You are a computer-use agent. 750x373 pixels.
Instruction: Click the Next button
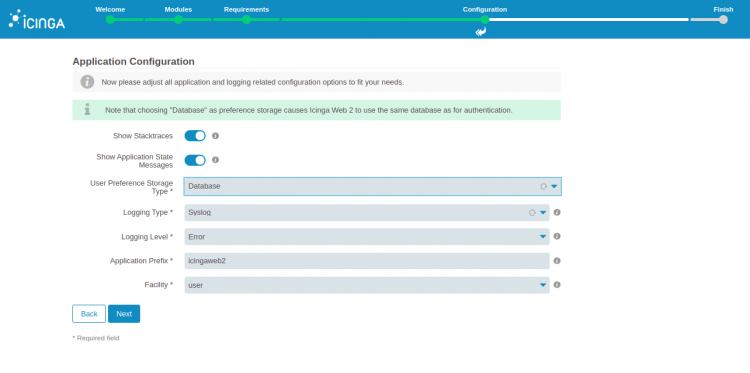124,314
